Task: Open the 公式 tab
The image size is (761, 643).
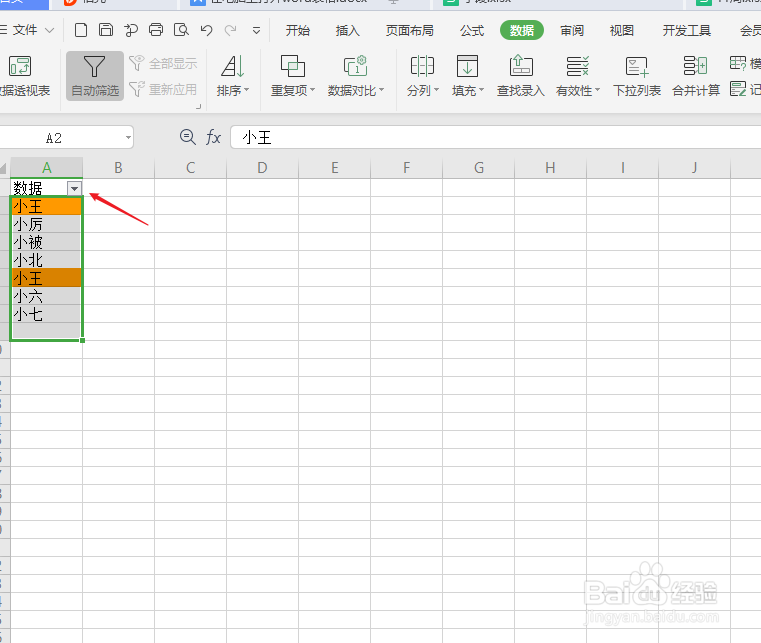Action: tap(472, 31)
